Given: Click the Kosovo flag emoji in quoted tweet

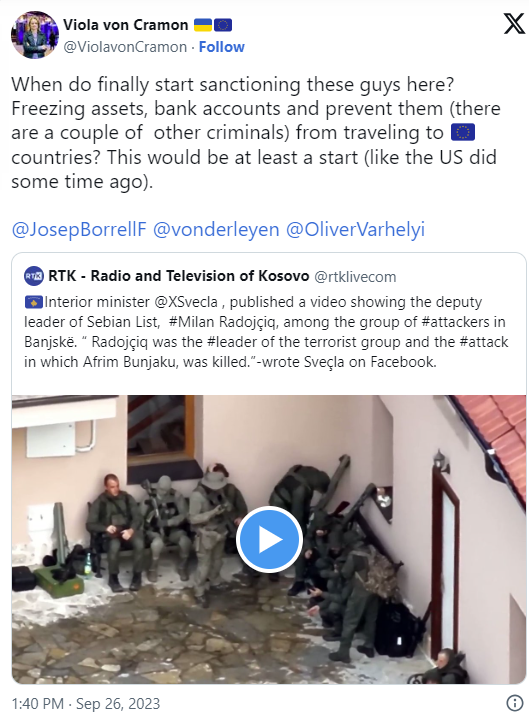Looking at the screenshot, I should click(34, 302).
